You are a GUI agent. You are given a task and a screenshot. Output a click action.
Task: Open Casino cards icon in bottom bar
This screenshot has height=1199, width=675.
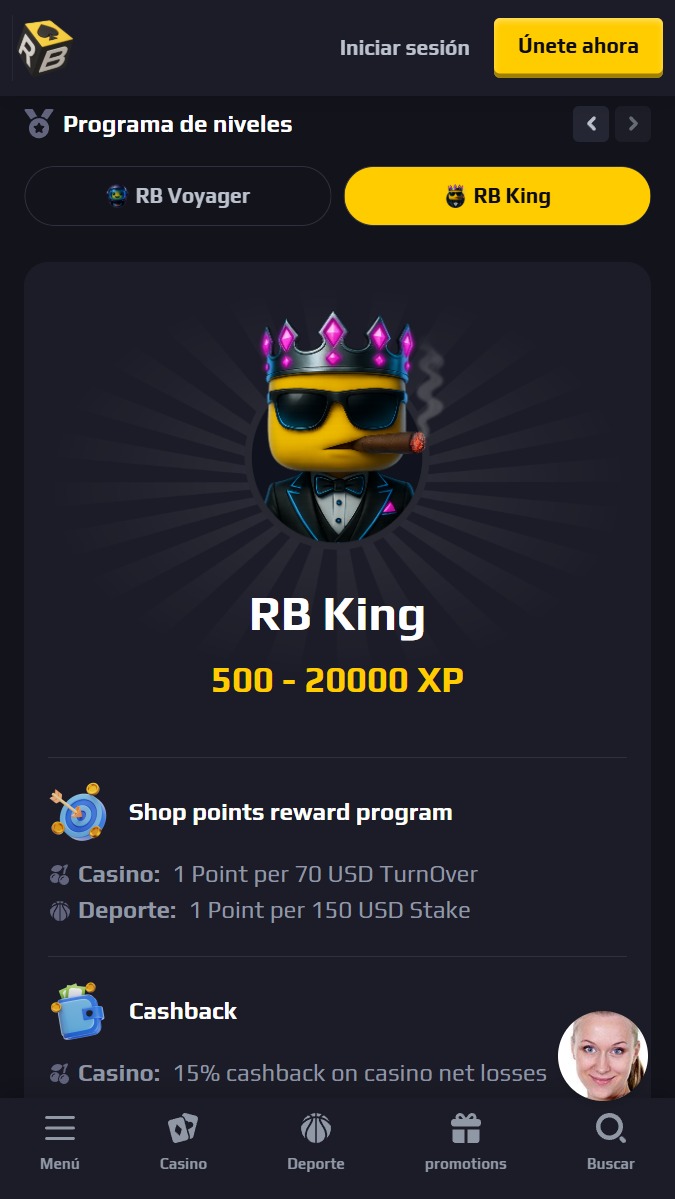[x=183, y=1128]
